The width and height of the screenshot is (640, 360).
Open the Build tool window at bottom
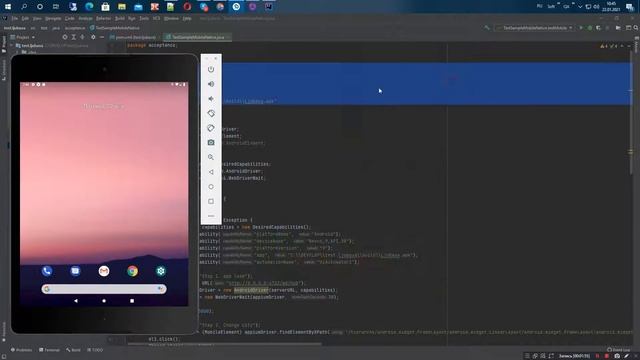point(73,350)
